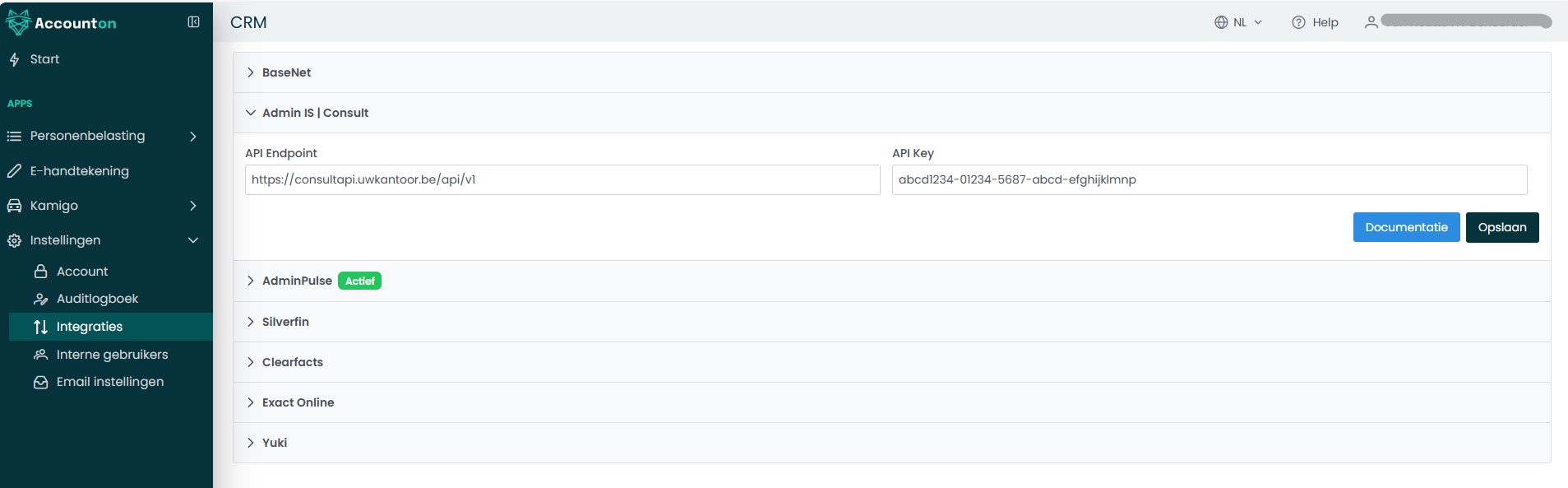Collapse the Instellingen menu chevron
Image resolution: width=1568 pixels, height=488 pixels.
[x=193, y=240]
